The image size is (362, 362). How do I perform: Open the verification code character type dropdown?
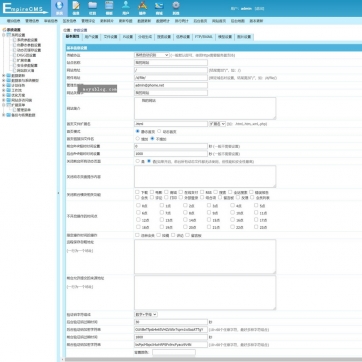tap(146, 314)
